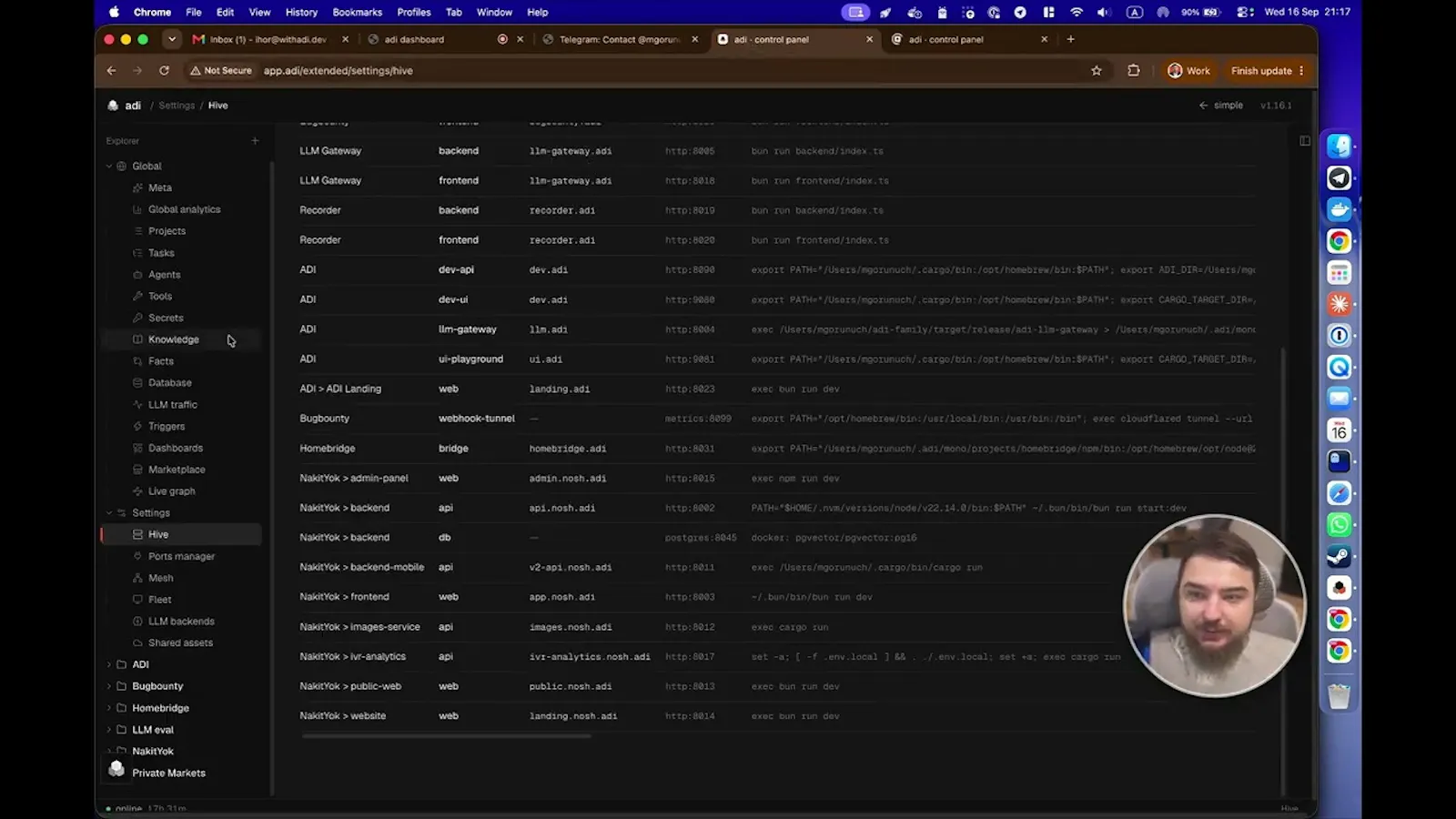Toggle the right side panel icon
1456x819 pixels.
(x=1305, y=141)
